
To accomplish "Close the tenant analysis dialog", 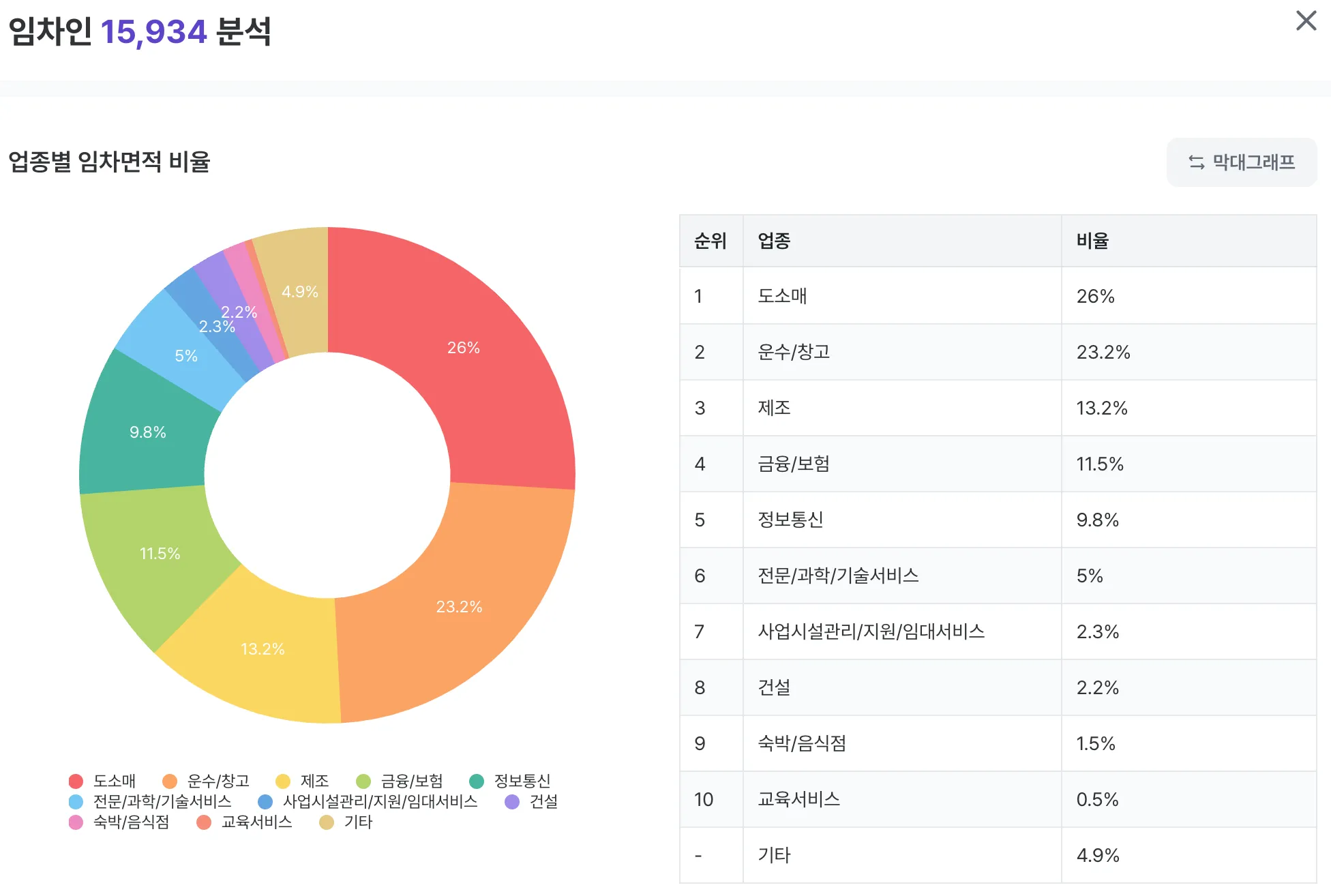I will tap(1305, 20).
